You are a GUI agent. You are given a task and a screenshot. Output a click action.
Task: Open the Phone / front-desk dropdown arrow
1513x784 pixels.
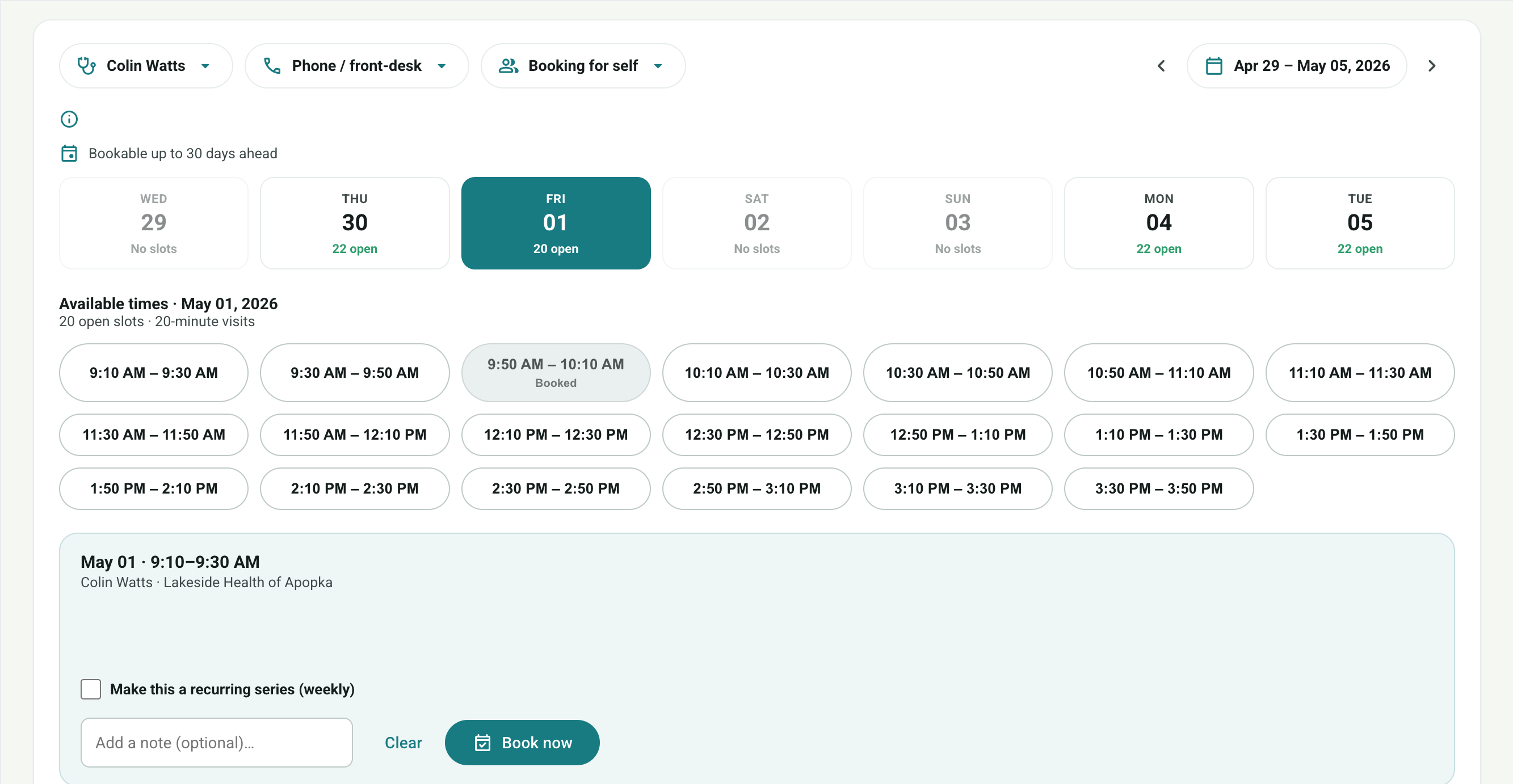(442, 66)
